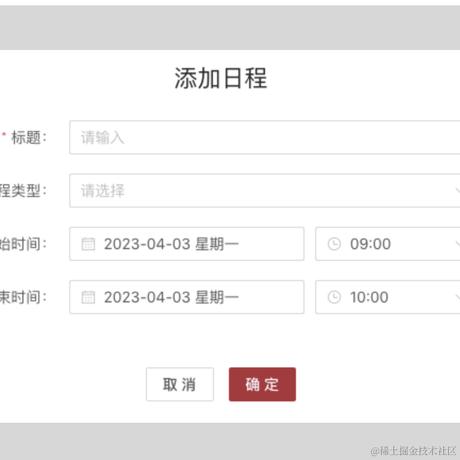
Task: Click the title input field
Action: (x=265, y=137)
